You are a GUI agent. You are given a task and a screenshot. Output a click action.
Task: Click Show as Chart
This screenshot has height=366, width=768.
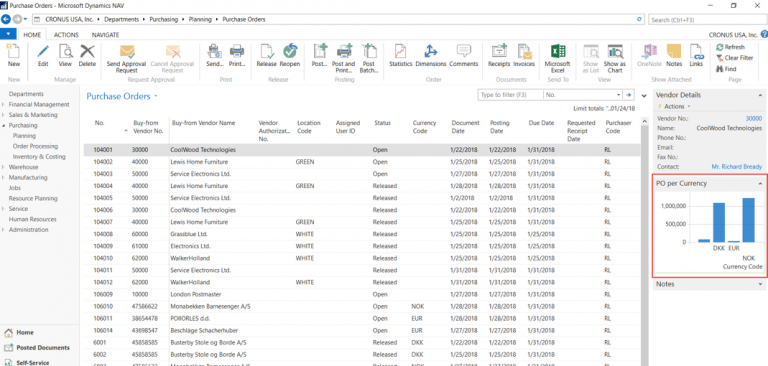coord(615,58)
